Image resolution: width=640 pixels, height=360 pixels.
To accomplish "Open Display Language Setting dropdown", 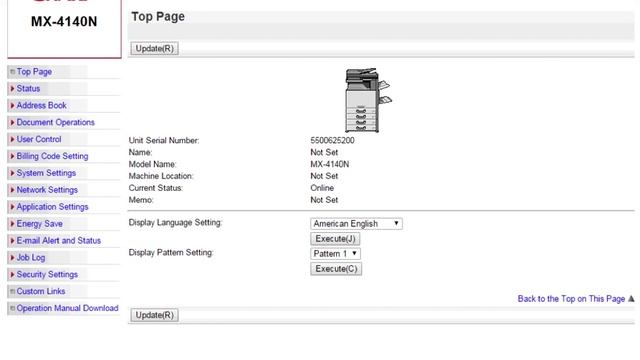I will 356,224.
